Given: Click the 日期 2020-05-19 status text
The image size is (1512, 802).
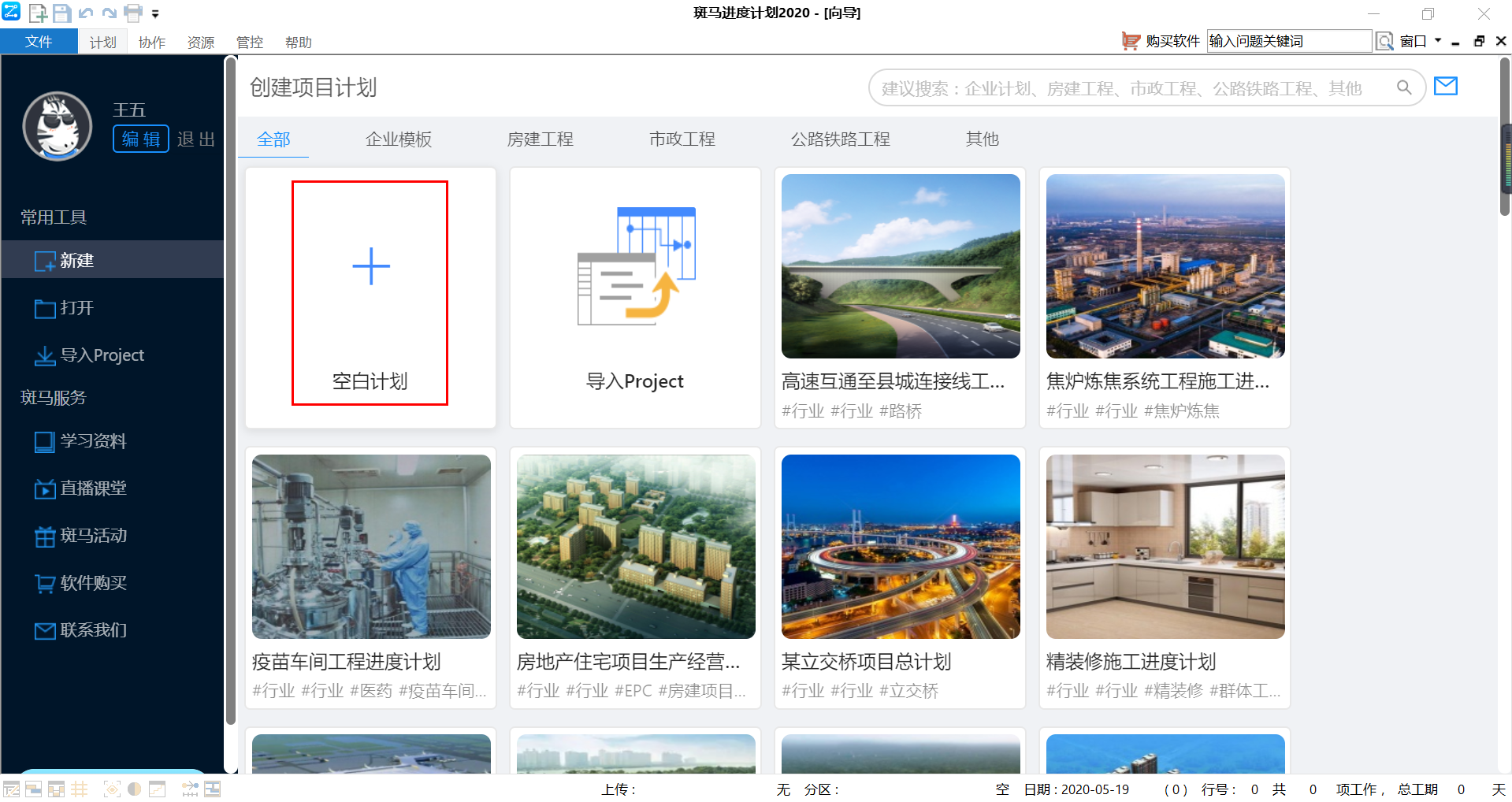Looking at the screenshot, I should pos(1076,789).
